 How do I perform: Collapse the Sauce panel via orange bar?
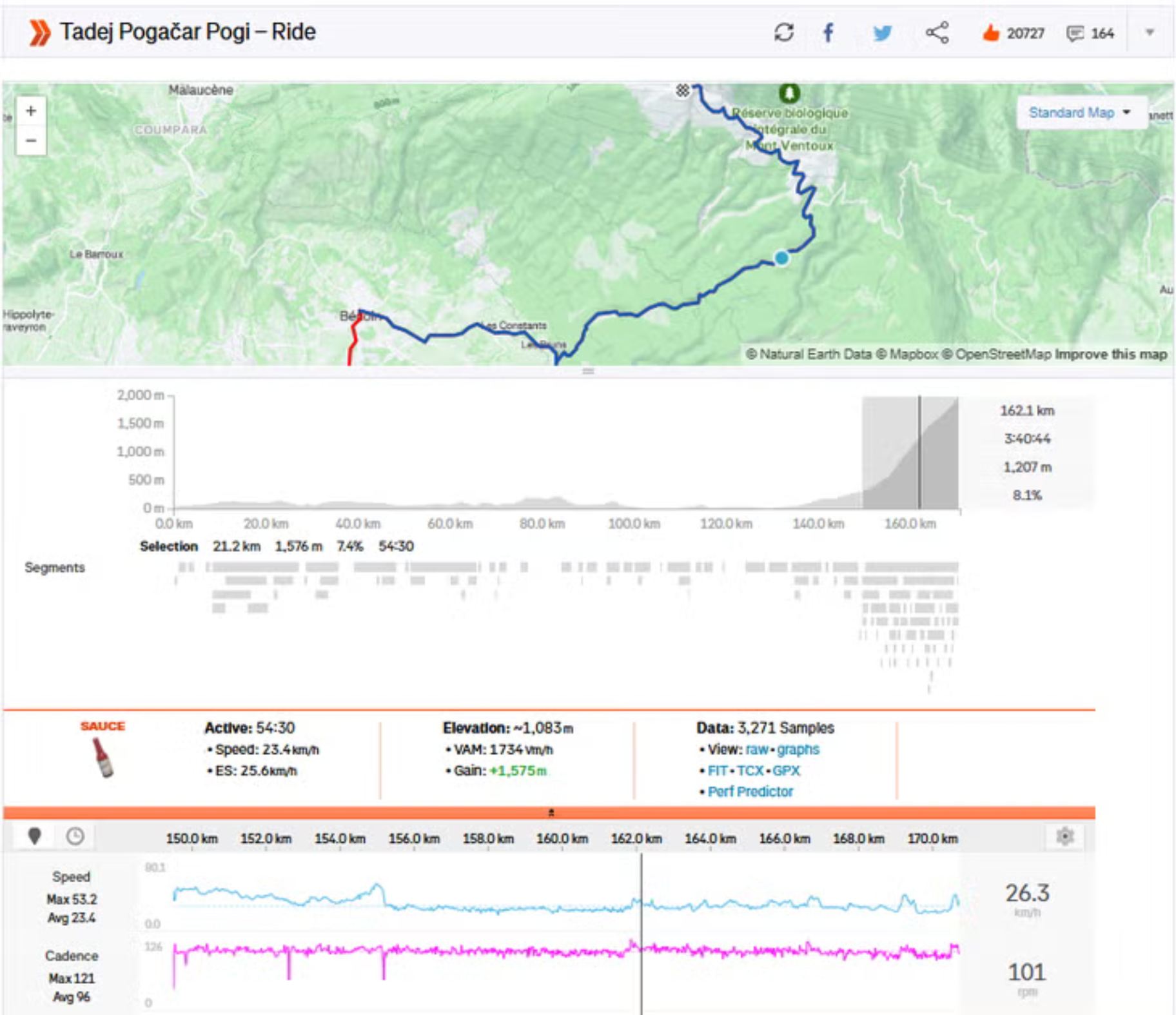pos(550,813)
